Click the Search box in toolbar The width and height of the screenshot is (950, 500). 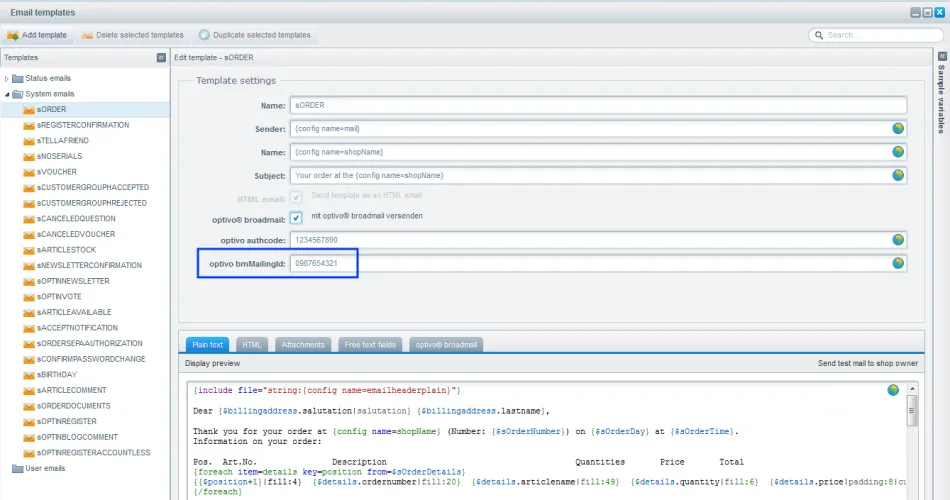pos(876,35)
